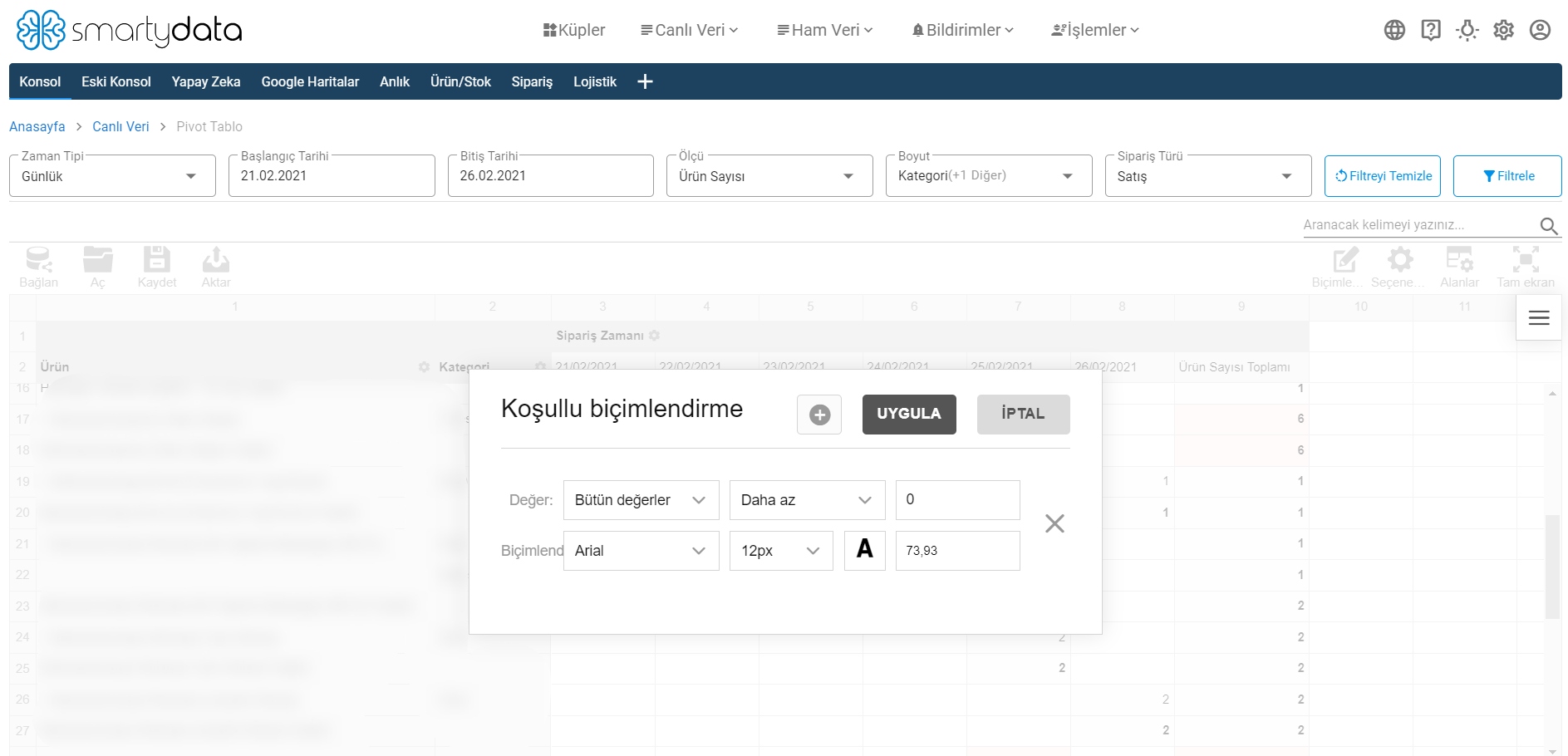Image resolution: width=1568 pixels, height=756 pixels.
Task: Click the Bağlan connect toolbar icon
Action: 39,268
